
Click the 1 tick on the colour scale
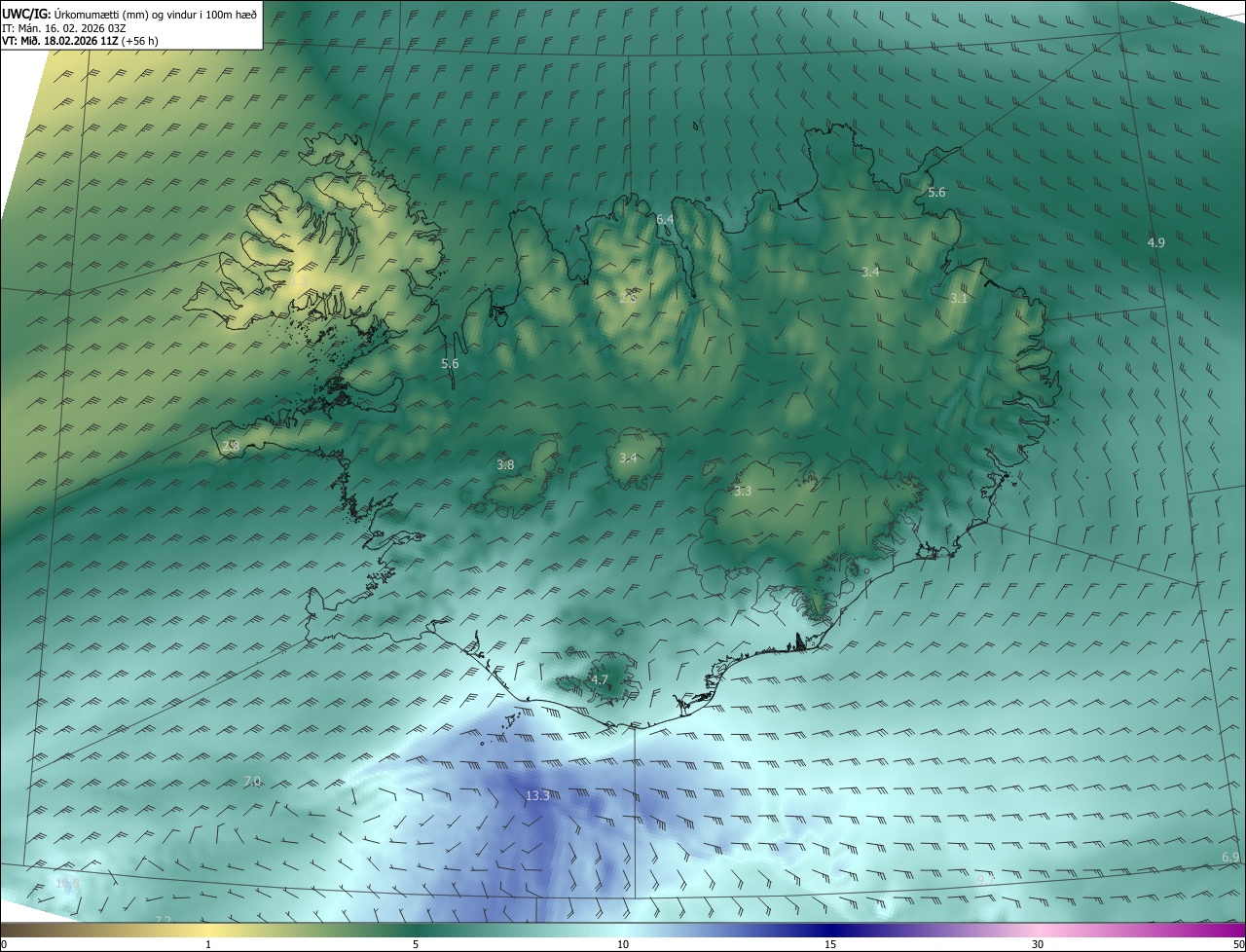(208, 944)
